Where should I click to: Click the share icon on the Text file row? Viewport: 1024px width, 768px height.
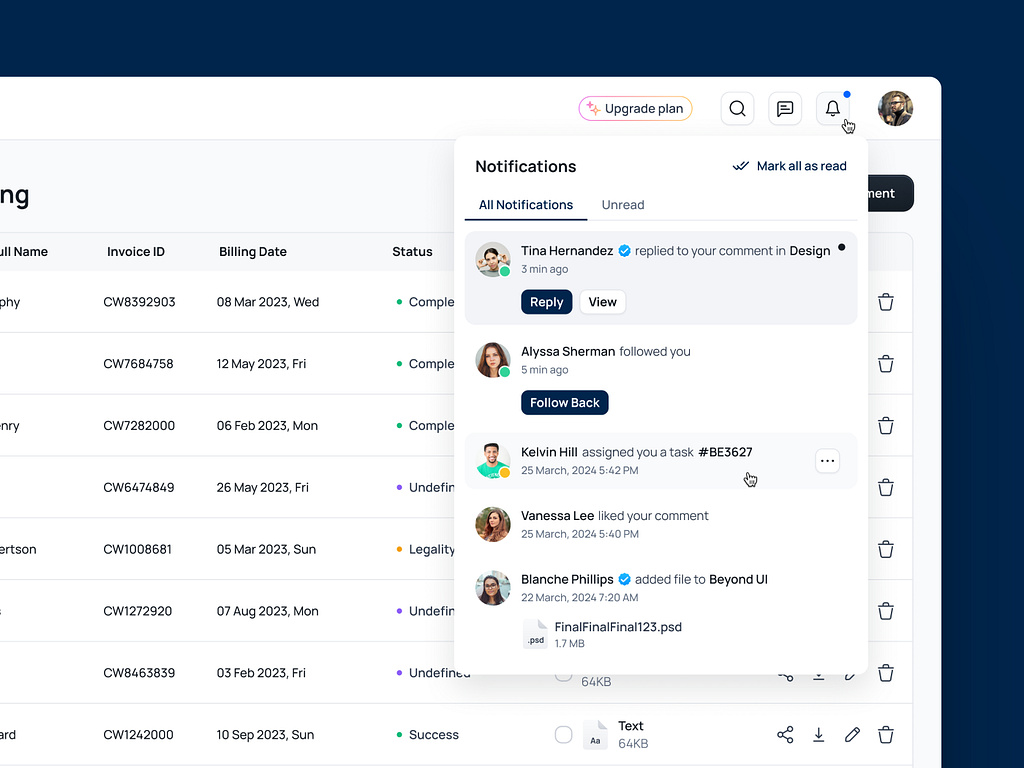pos(785,735)
